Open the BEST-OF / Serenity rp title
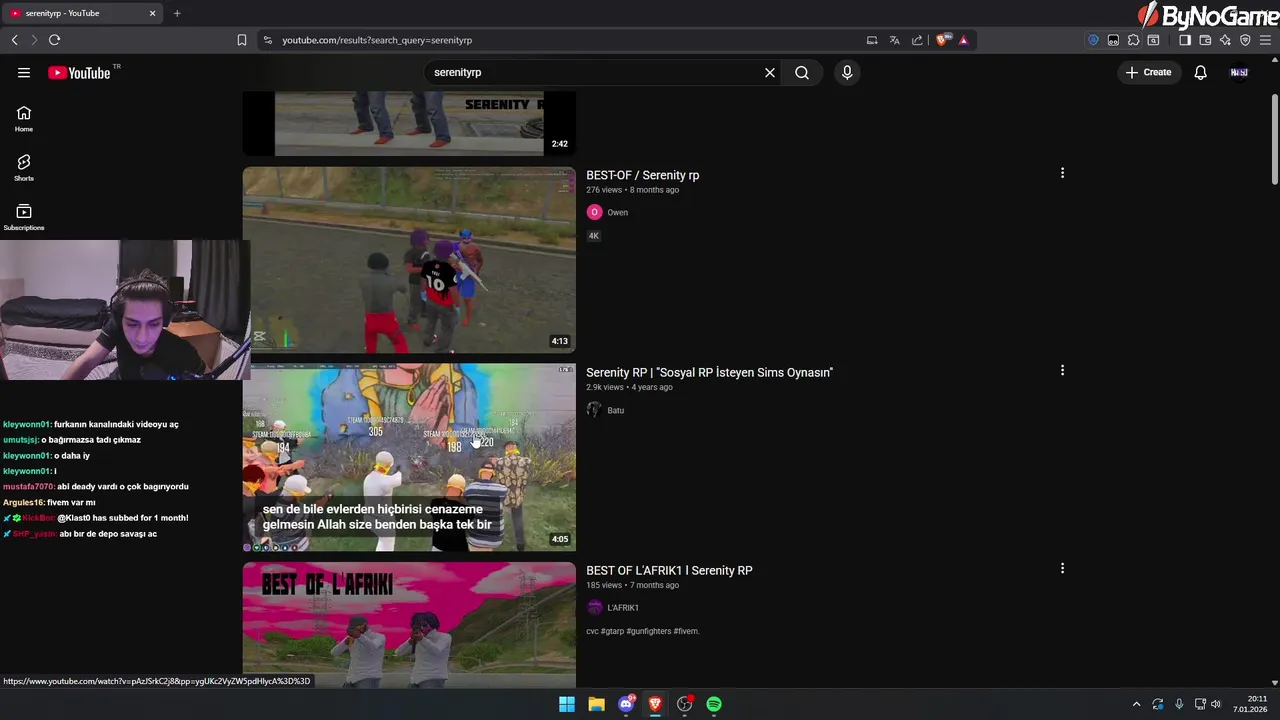Image resolution: width=1280 pixels, height=720 pixels. [x=642, y=175]
